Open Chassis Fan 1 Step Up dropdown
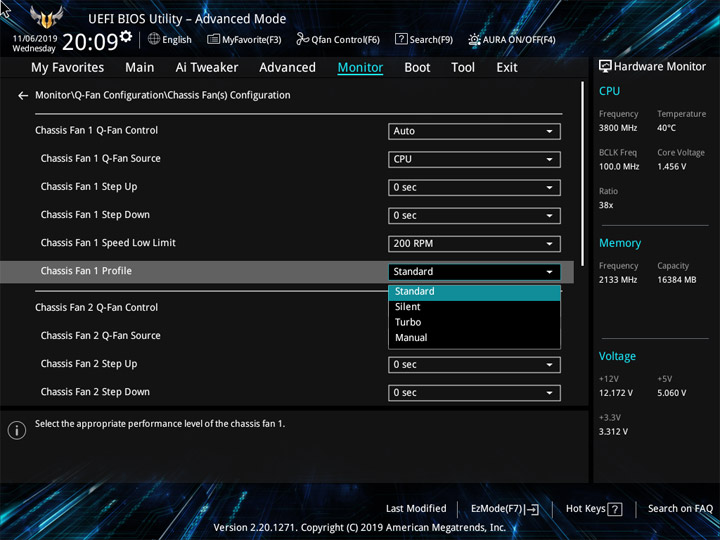 (474, 187)
